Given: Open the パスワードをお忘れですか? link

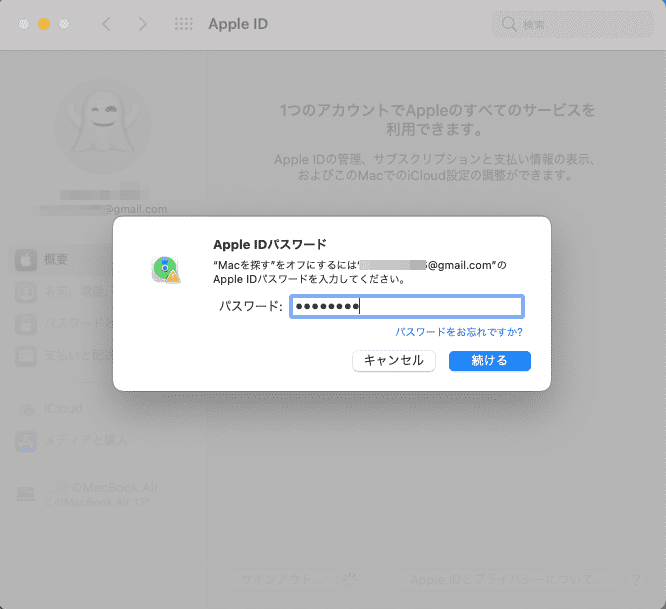Looking at the screenshot, I should tap(459, 332).
